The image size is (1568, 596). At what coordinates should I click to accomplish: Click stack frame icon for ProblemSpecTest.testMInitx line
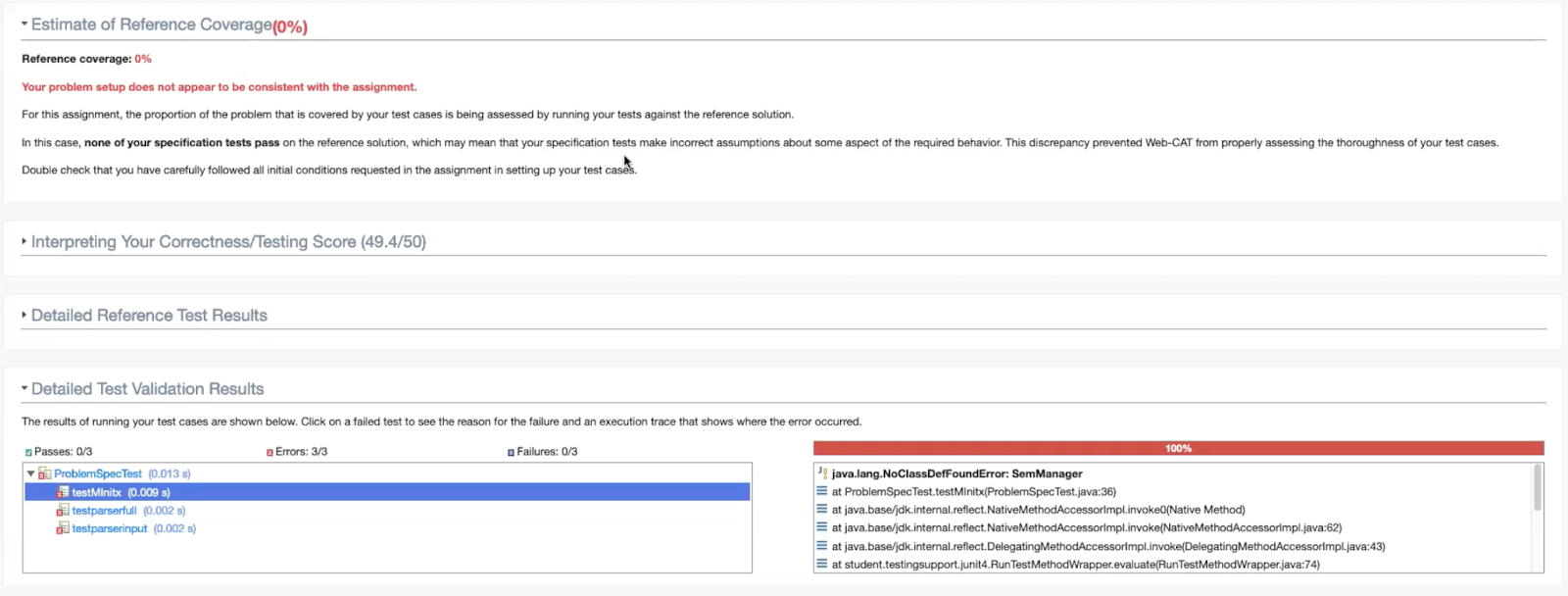[x=822, y=492]
